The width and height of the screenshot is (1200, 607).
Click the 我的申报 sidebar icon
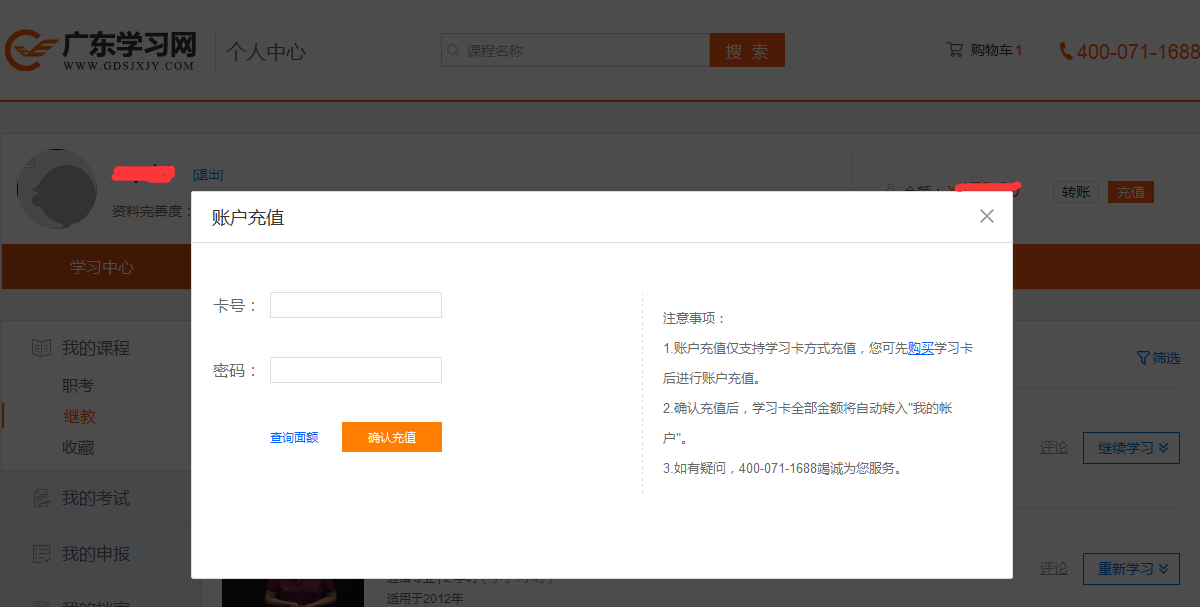tap(41, 554)
